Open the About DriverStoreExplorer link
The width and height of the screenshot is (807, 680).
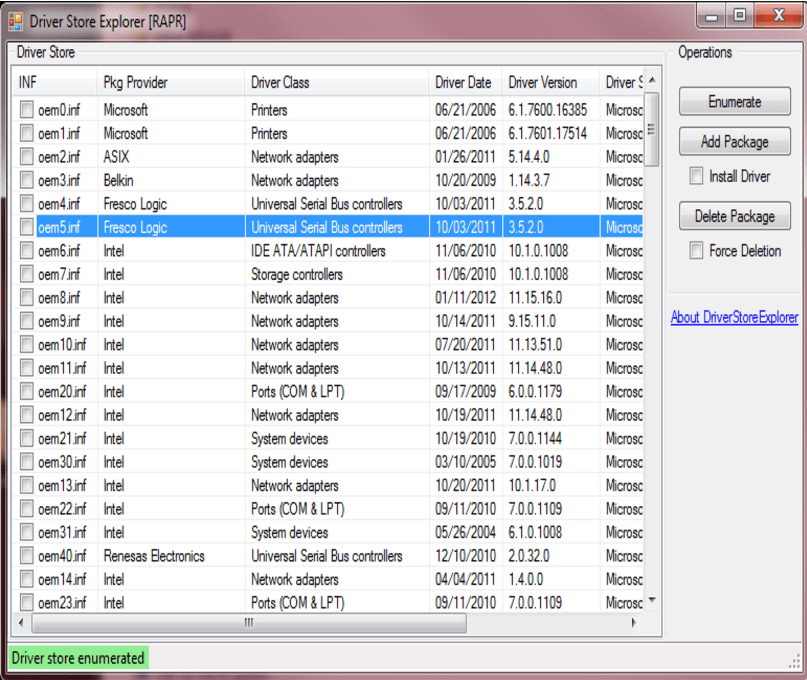click(734, 317)
